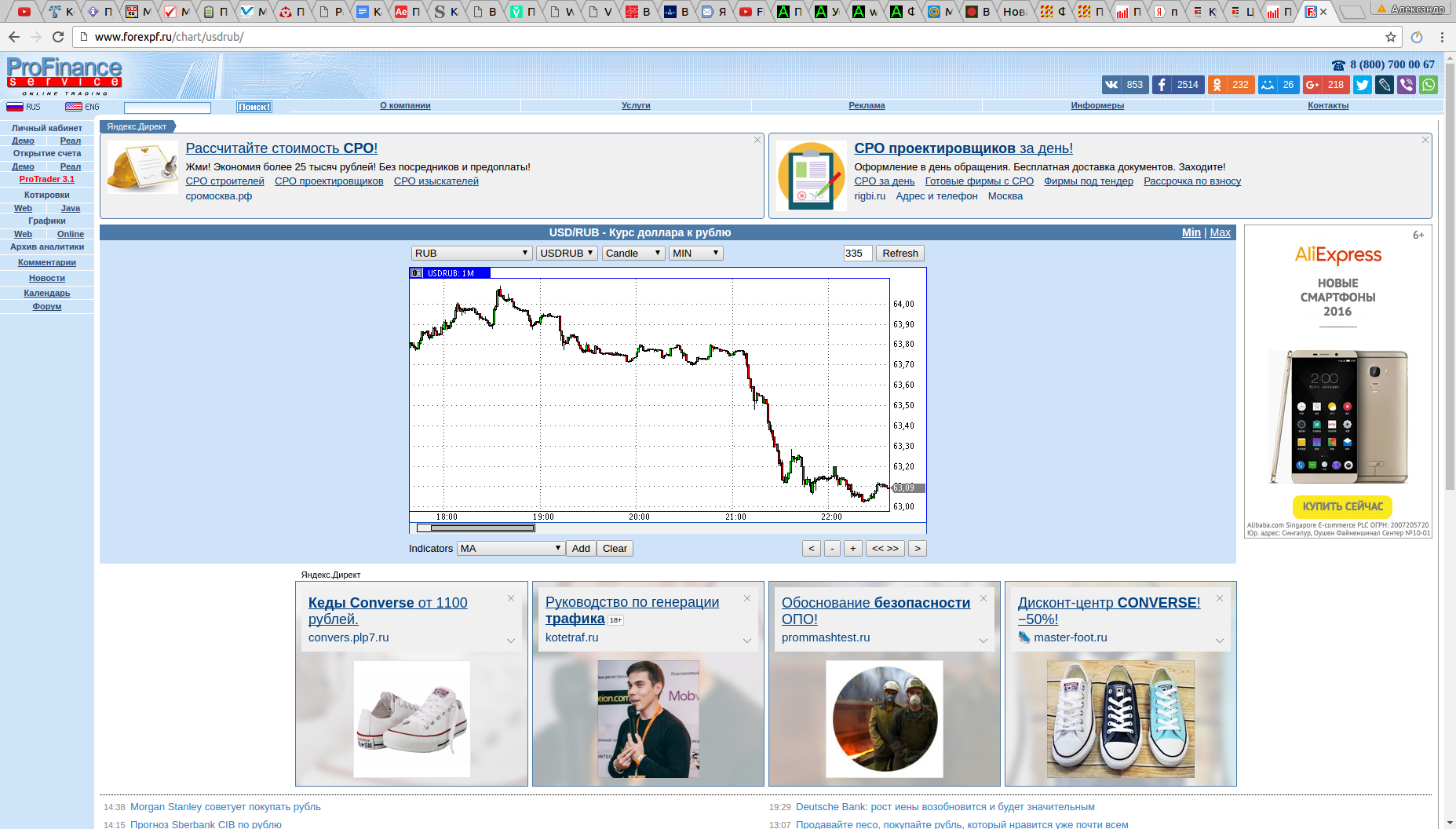This screenshot has height=829, width=1456.
Task: Click the chart's USDRUB 1M corner icon
Action: pyautogui.click(x=417, y=273)
